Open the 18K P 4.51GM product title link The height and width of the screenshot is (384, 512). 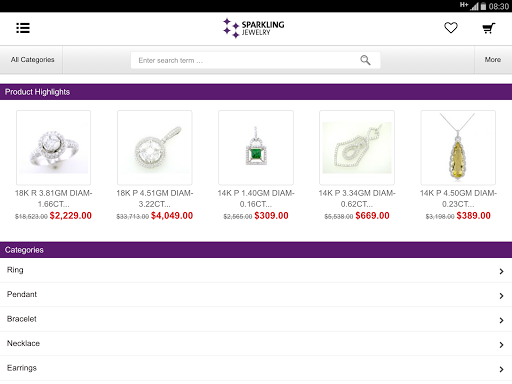point(155,198)
